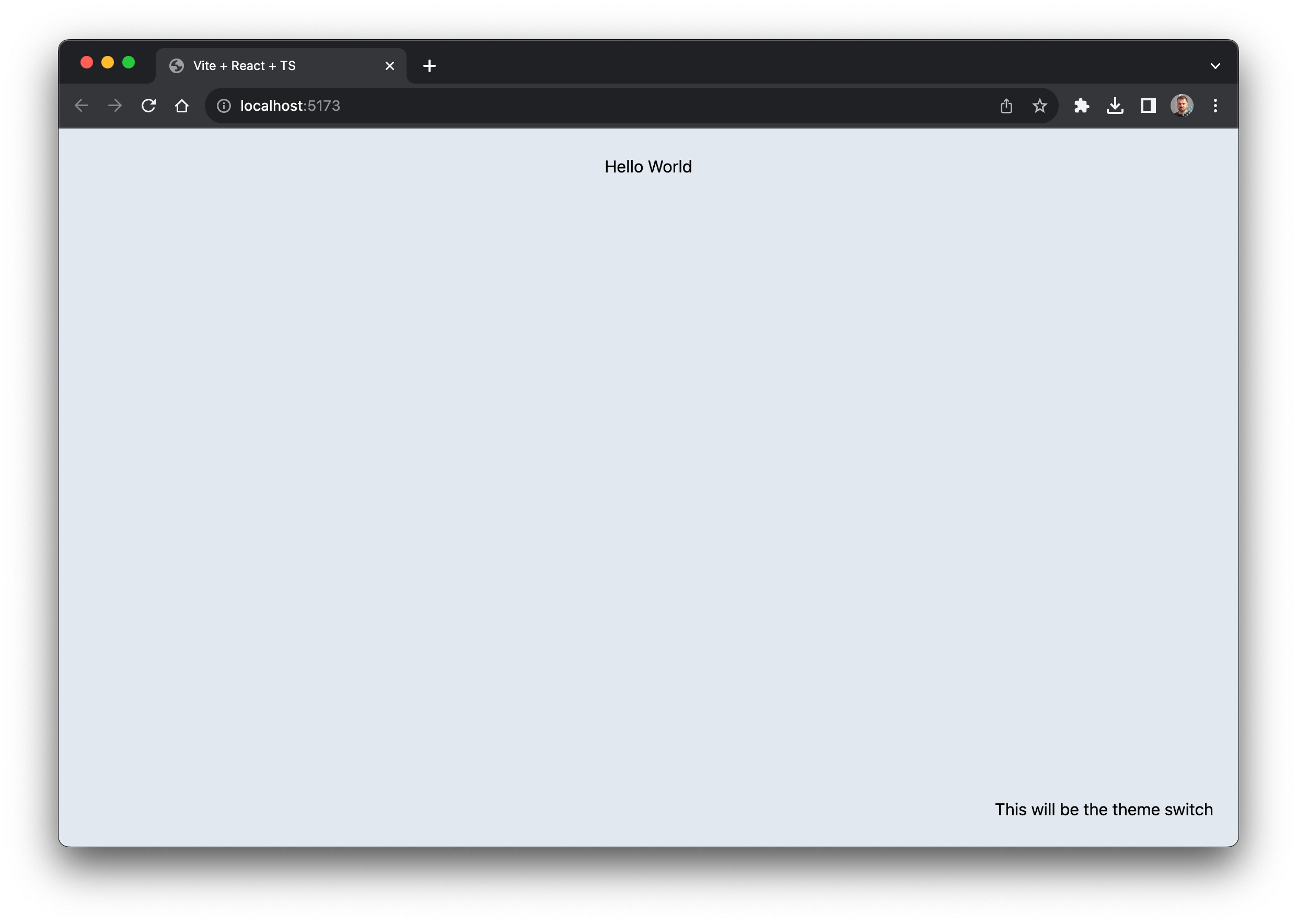Close window with red button

click(86, 63)
